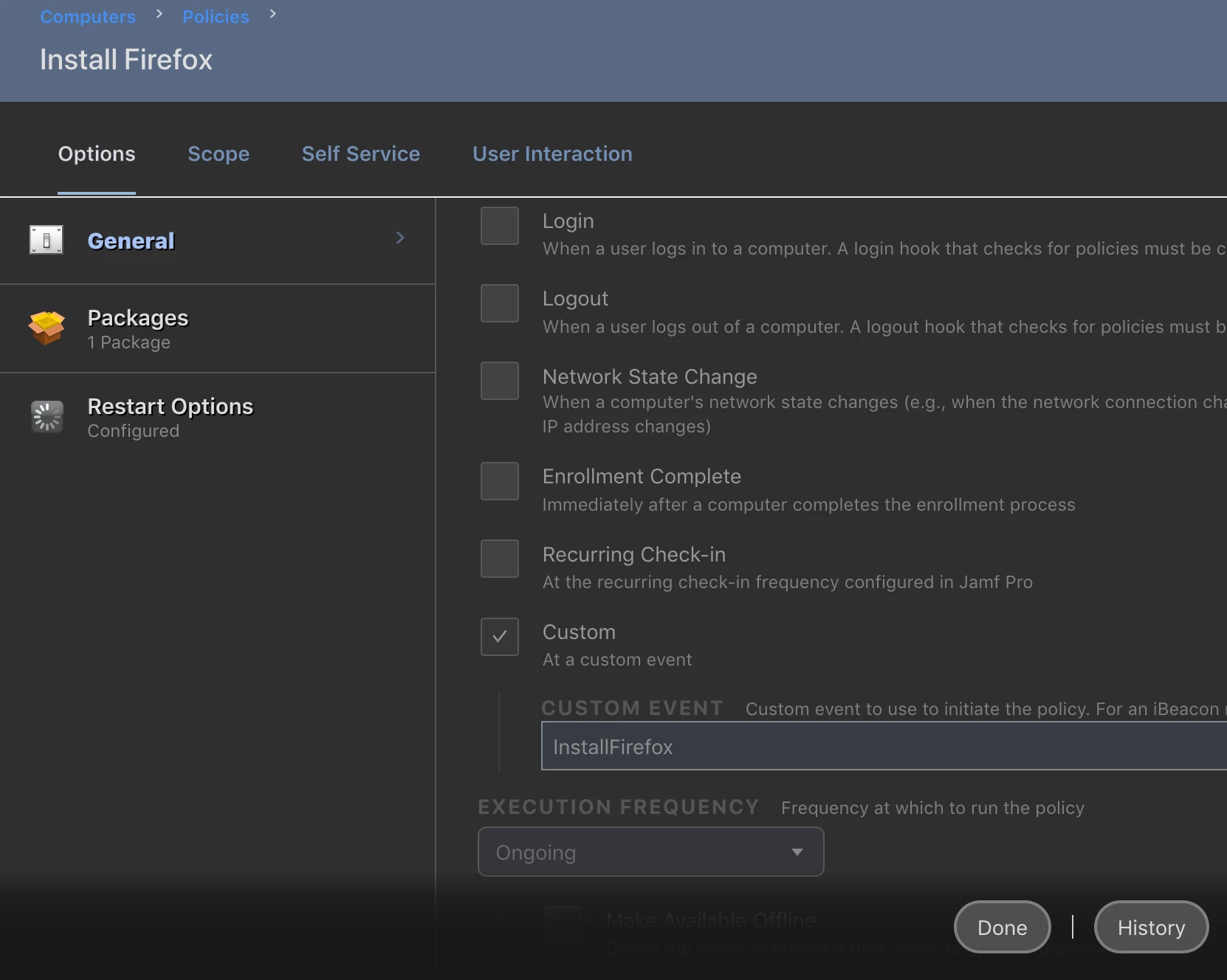Go back to Policies breadcrumb link

coord(216,16)
